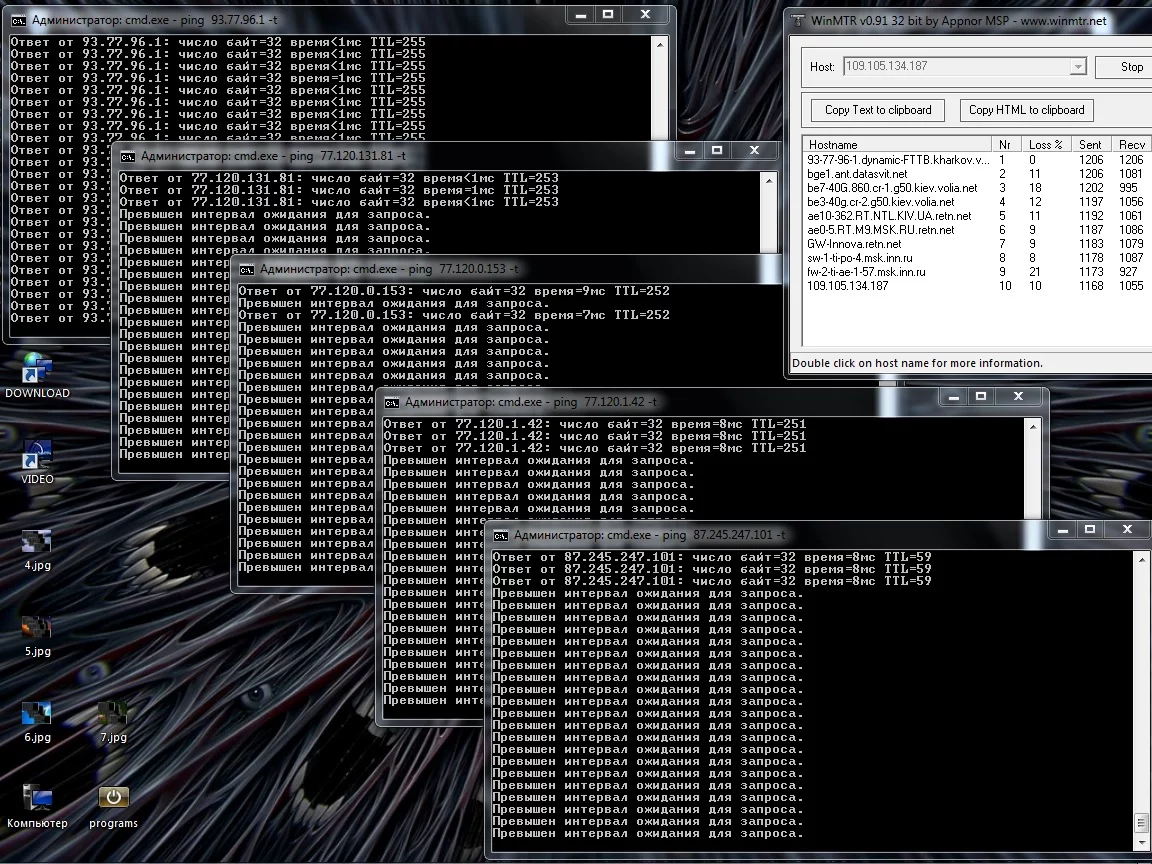The image size is (1152, 864).
Task: Click cmd icon of ping 77.120.0.153 window
Action: click(247, 270)
